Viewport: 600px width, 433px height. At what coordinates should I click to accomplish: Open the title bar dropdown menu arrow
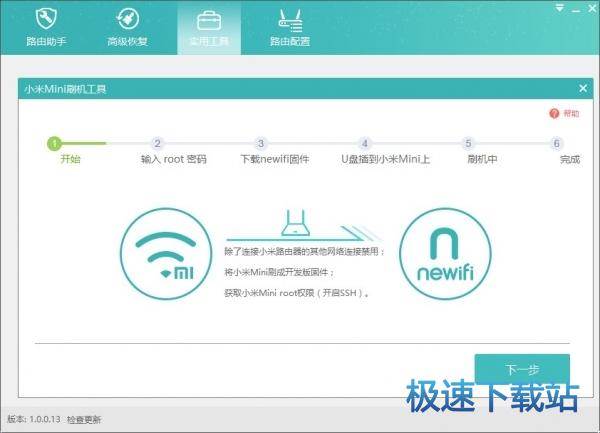coord(559,8)
